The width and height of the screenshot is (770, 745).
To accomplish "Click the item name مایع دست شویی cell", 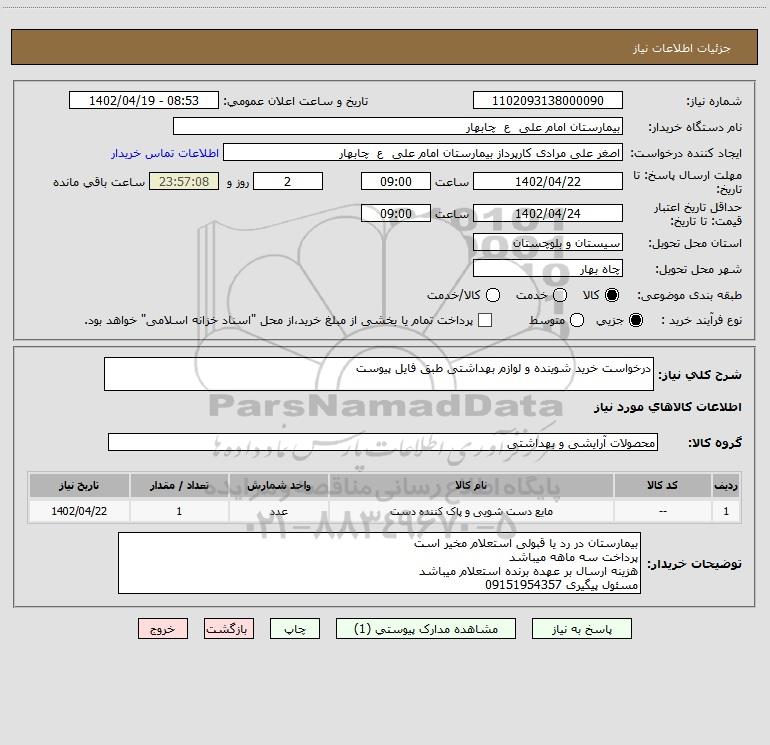I will (471, 511).
